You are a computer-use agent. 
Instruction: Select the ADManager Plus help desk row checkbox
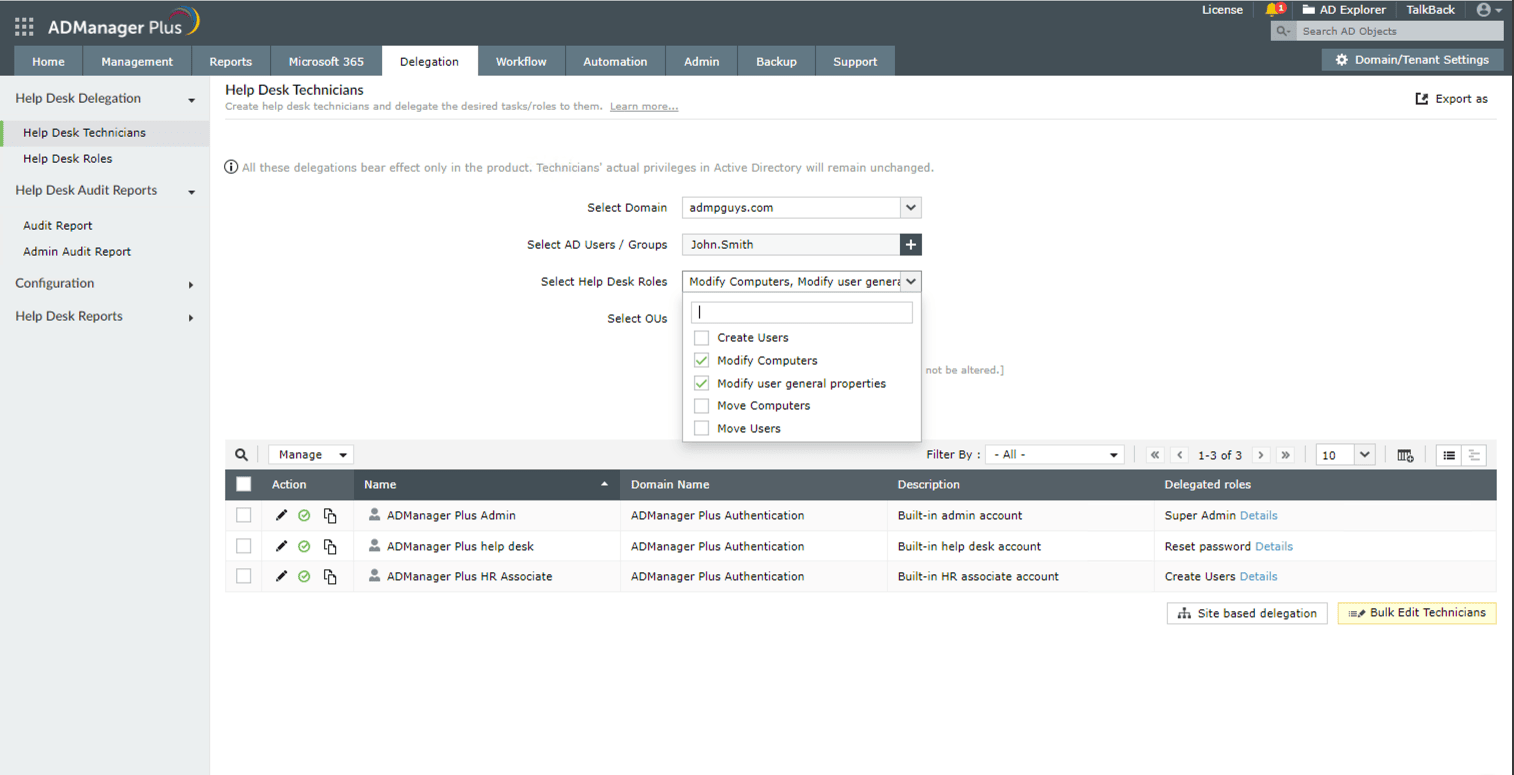(x=243, y=547)
